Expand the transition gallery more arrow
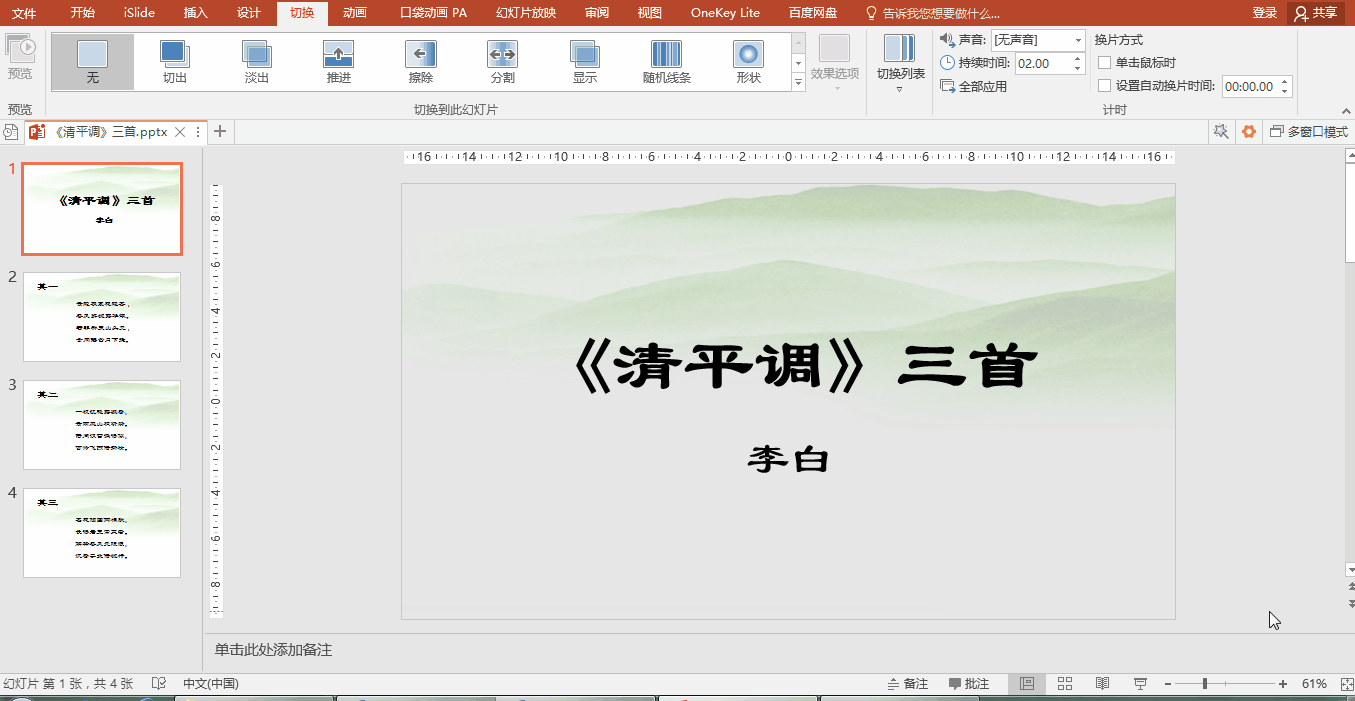The image size is (1355, 701). 798,84
